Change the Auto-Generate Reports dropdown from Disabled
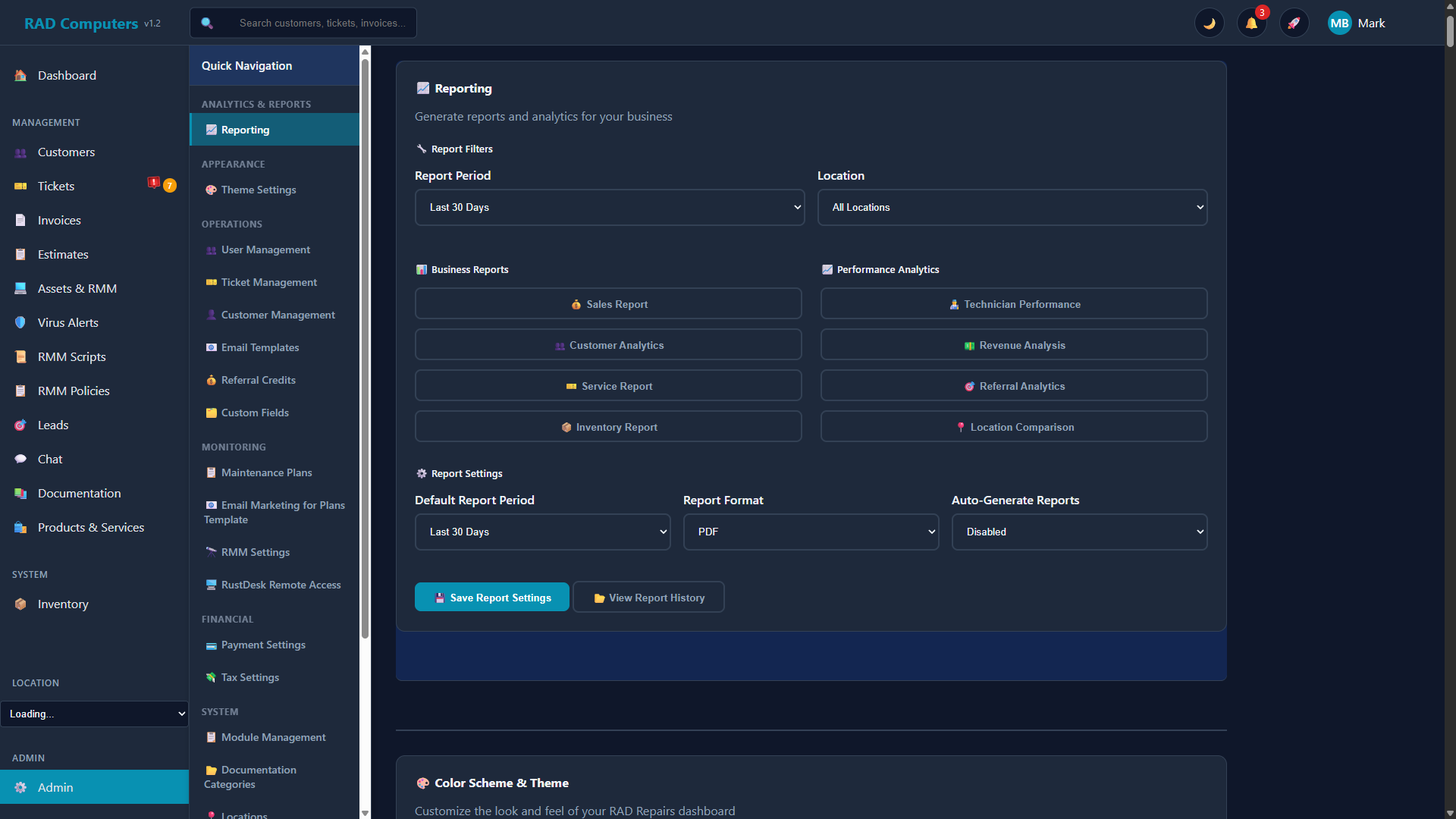This screenshot has width=1456, height=819. point(1079,532)
